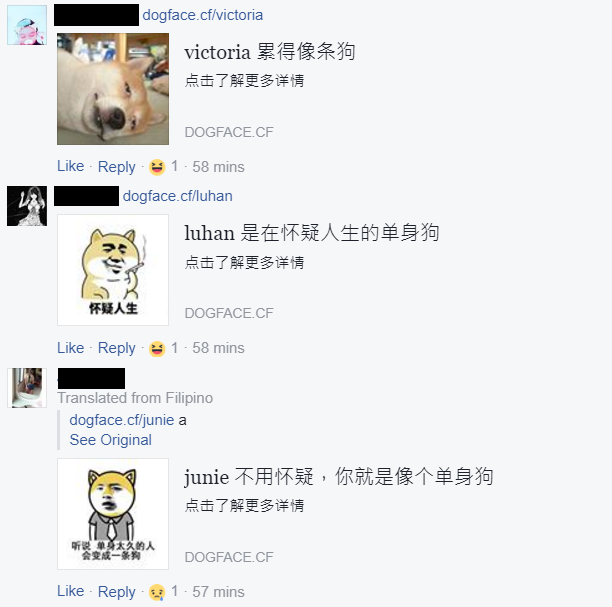Reply to the junie comment
Image resolution: width=612 pixels, height=607 pixels.
(x=117, y=591)
